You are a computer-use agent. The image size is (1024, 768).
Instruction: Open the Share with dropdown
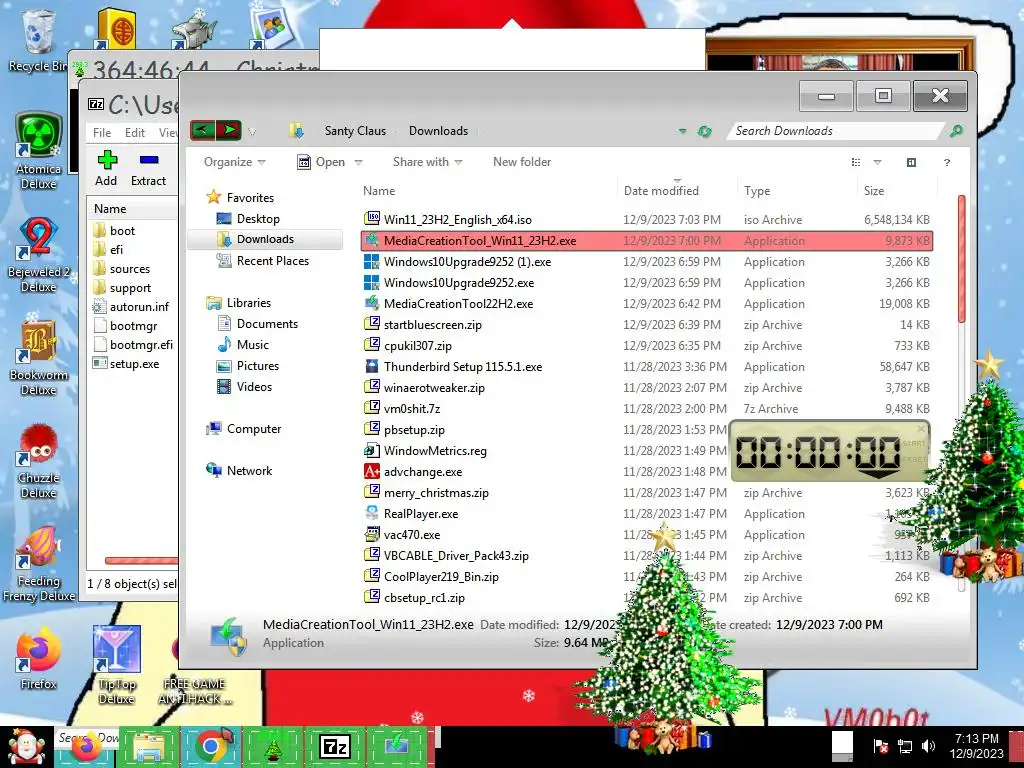tap(427, 162)
